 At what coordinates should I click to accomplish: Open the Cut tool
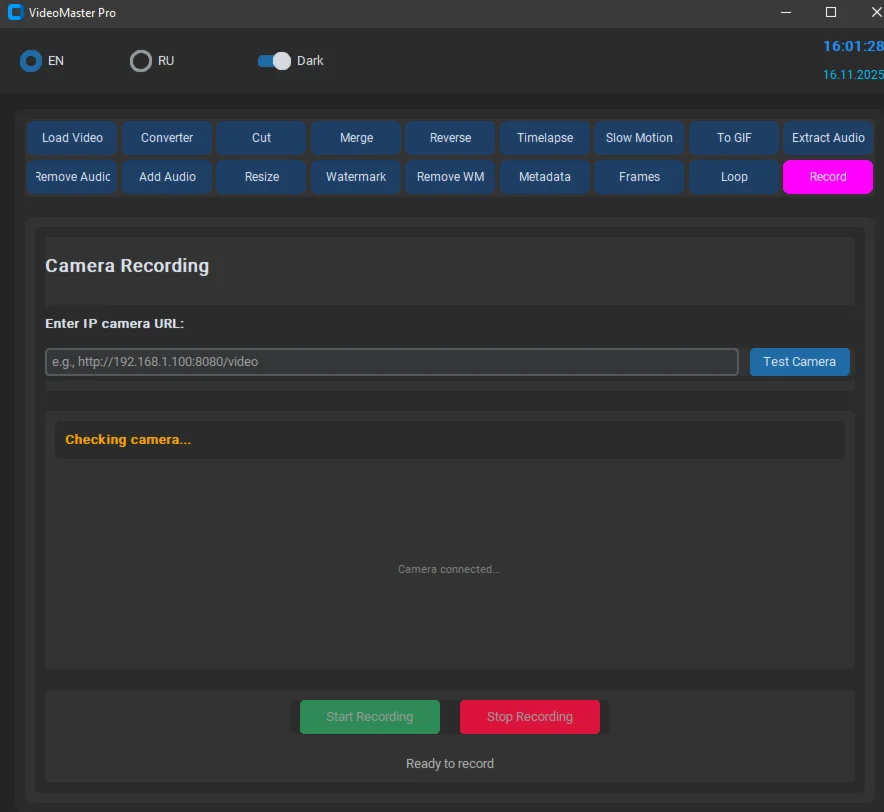coord(261,138)
